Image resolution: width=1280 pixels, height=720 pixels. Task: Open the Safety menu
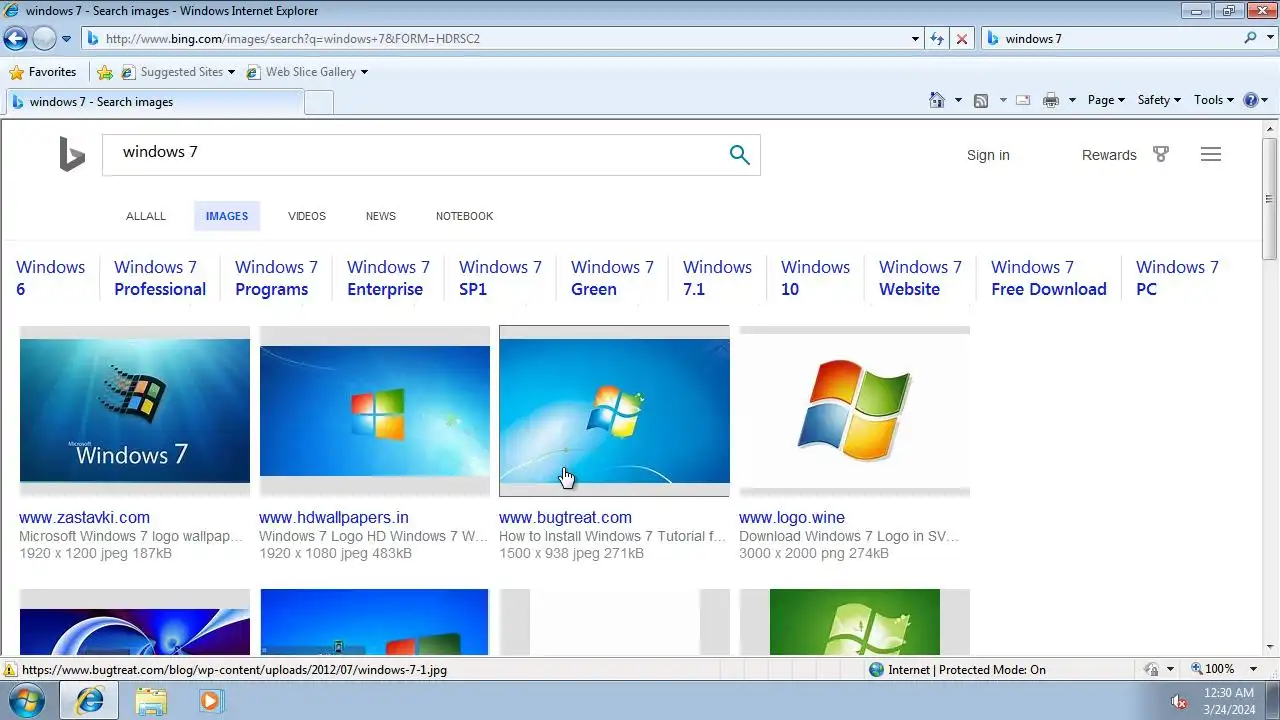click(x=1159, y=100)
